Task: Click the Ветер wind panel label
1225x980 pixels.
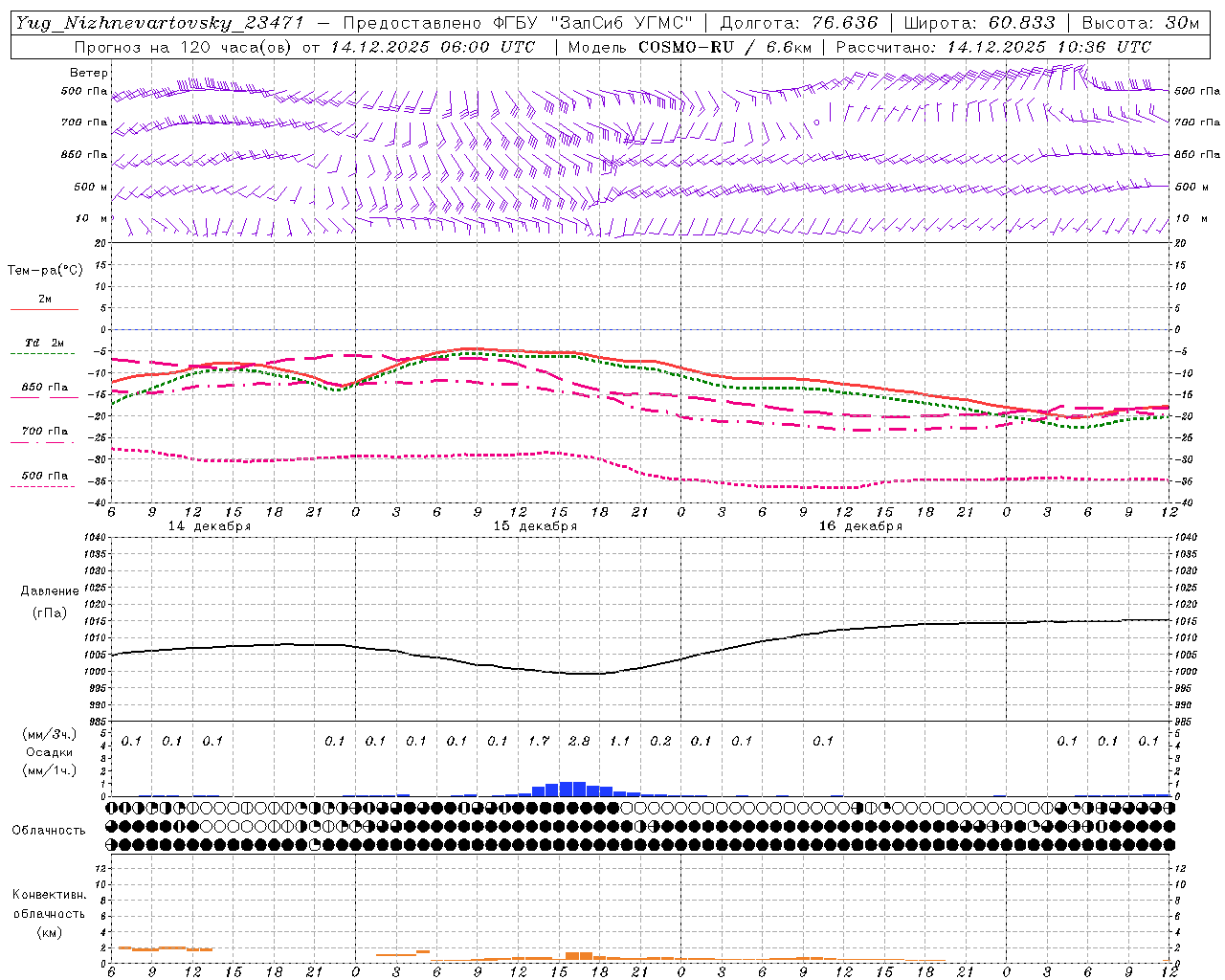Action: [x=89, y=73]
